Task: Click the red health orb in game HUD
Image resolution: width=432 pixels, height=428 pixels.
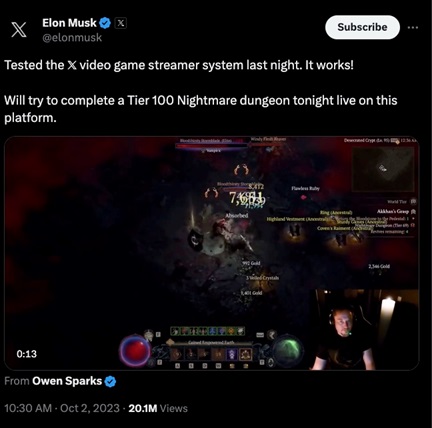Action: [x=135, y=351]
